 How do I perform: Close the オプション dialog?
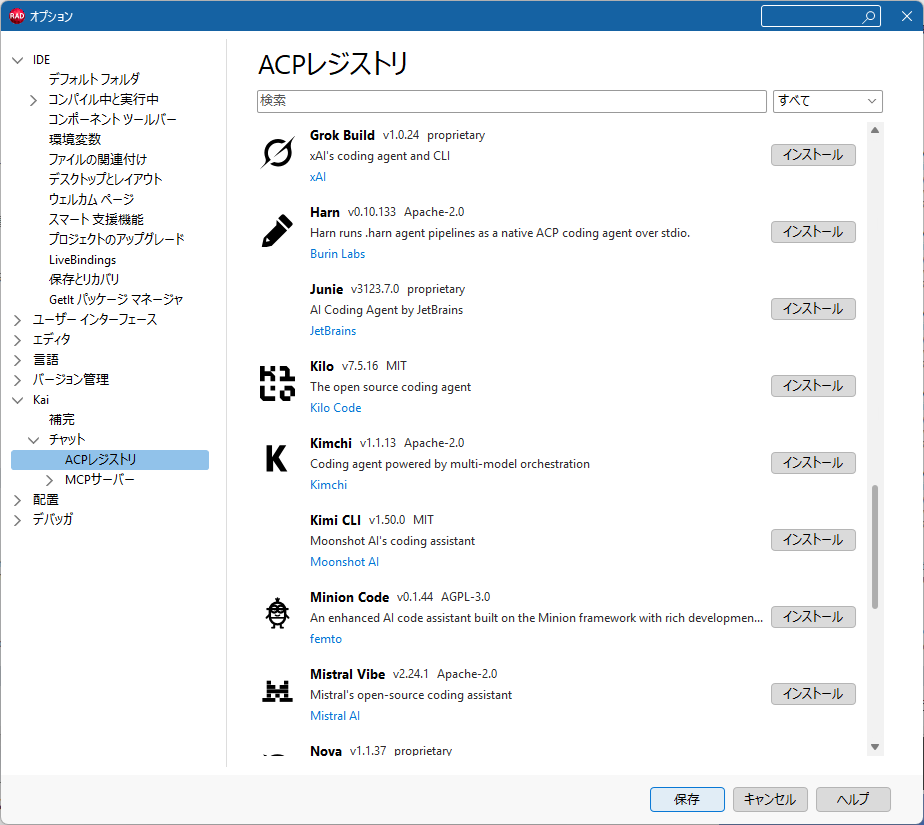point(907,16)
